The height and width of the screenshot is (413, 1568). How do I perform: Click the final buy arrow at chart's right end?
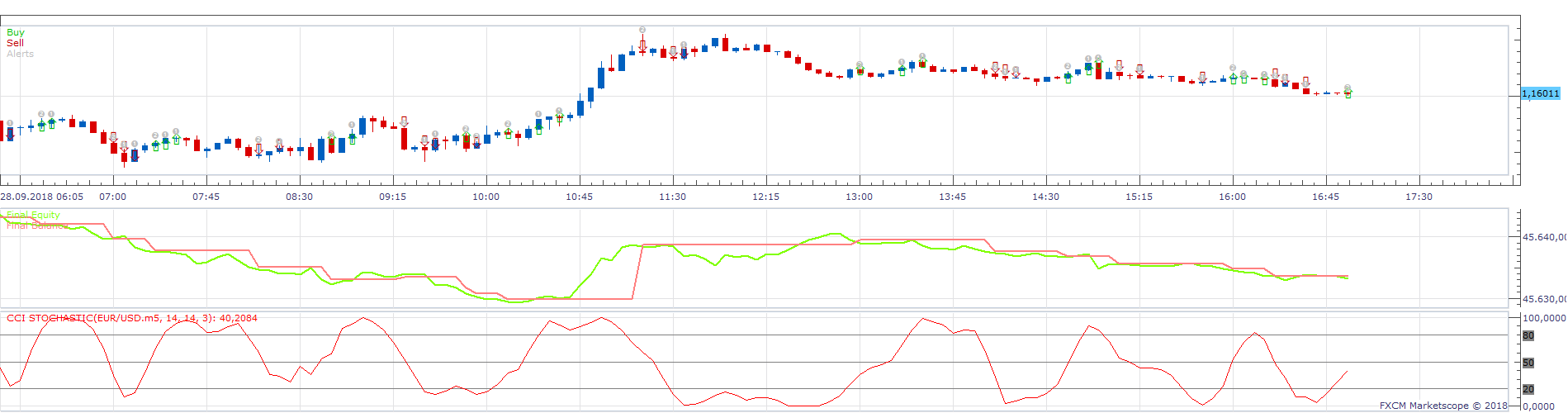coord(1348,94)
